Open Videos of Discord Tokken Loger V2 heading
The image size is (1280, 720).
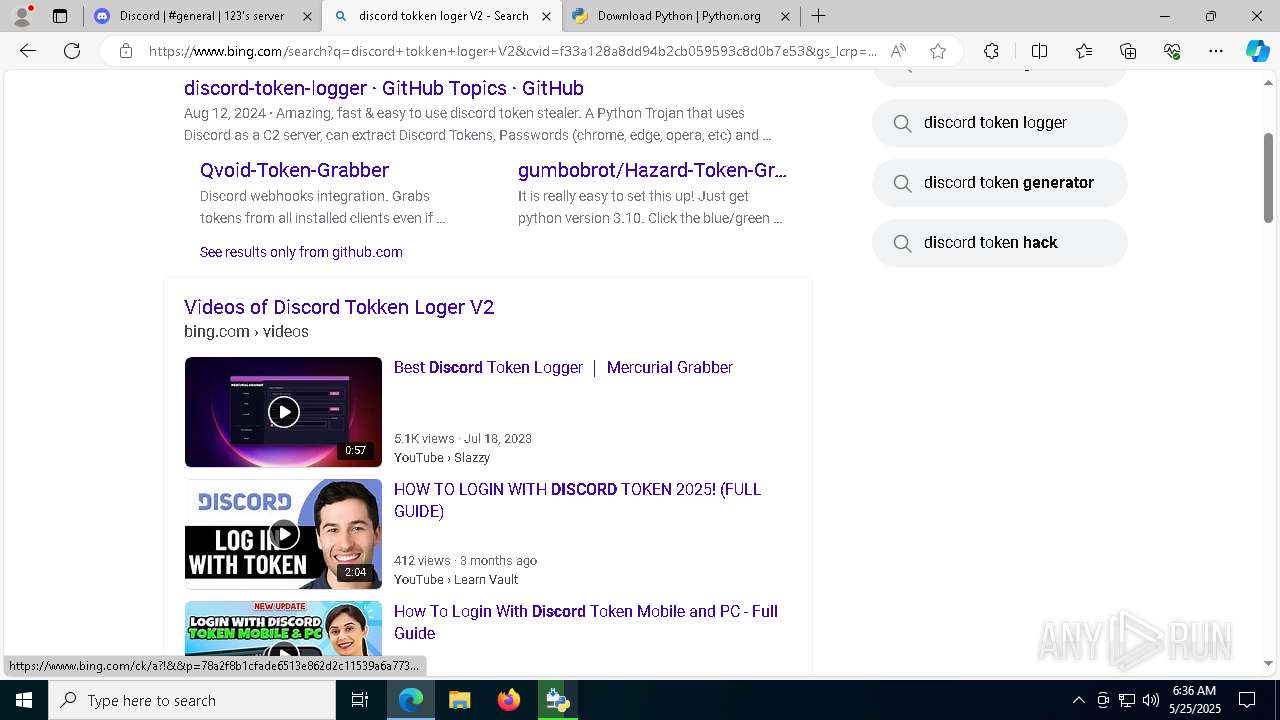[339, 307]
